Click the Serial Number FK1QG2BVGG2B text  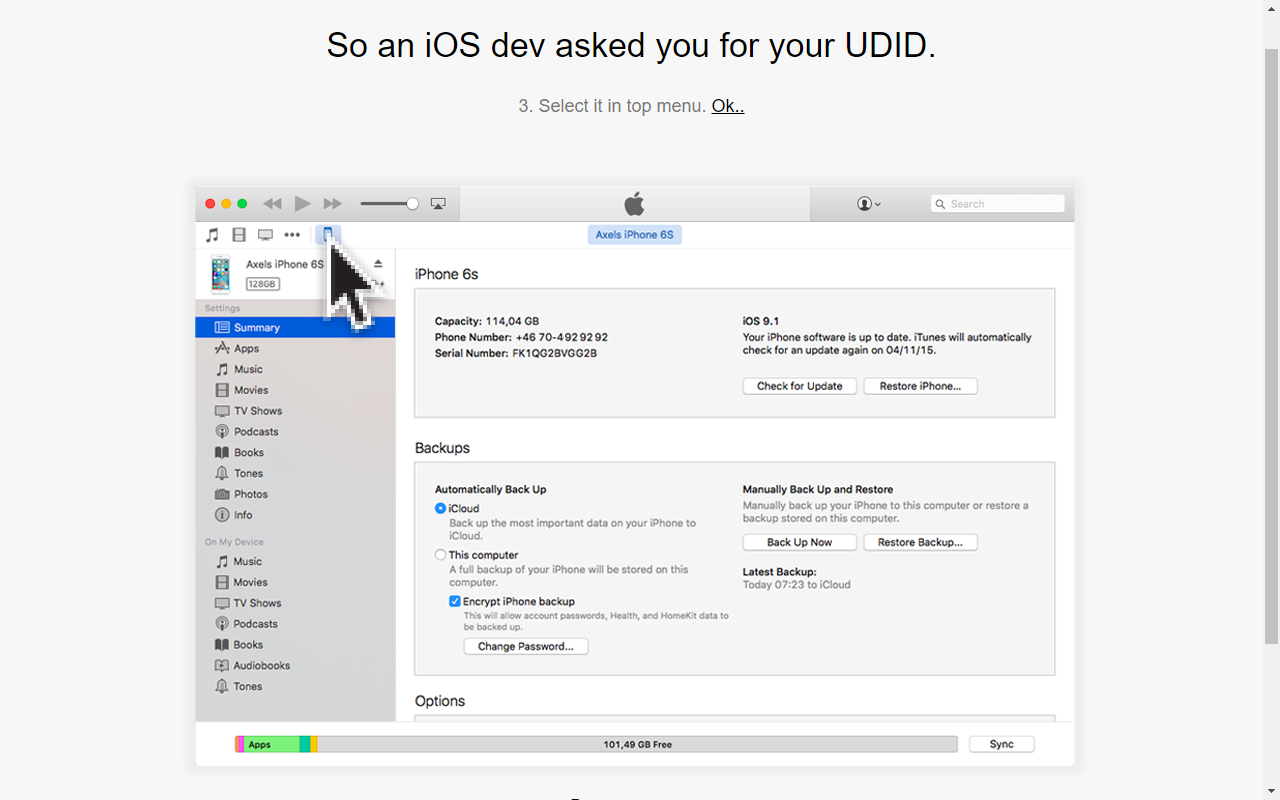coord(516,354)
